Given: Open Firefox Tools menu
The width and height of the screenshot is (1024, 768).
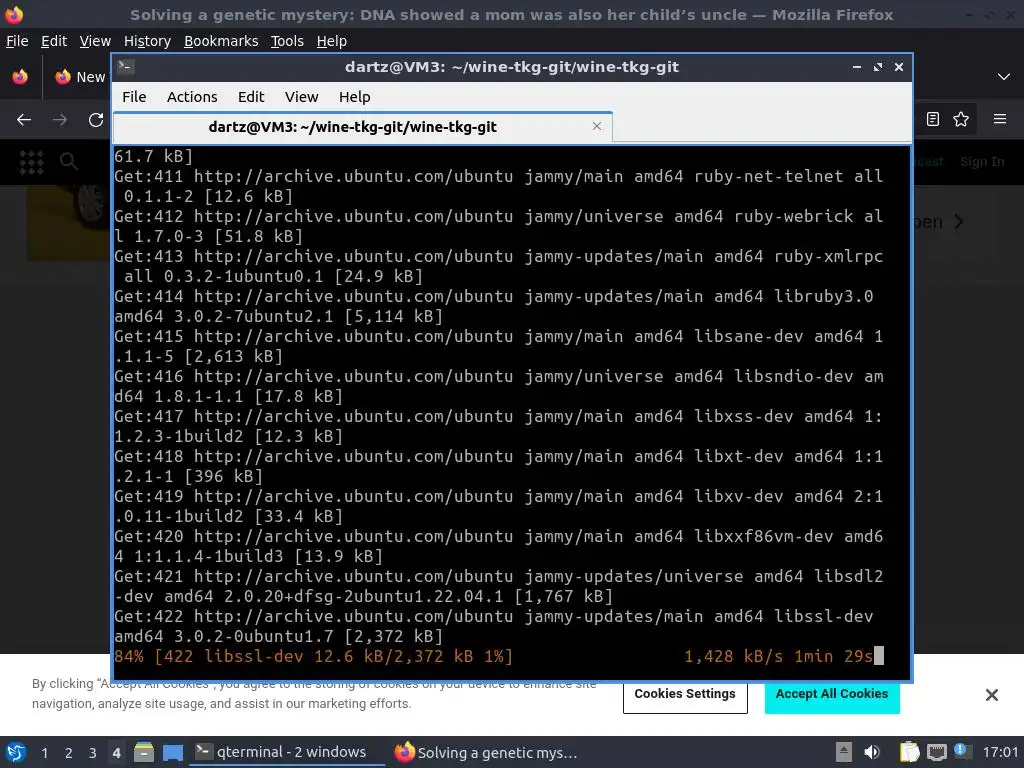Looking at the screenshot, I should (x=287, y=40).
